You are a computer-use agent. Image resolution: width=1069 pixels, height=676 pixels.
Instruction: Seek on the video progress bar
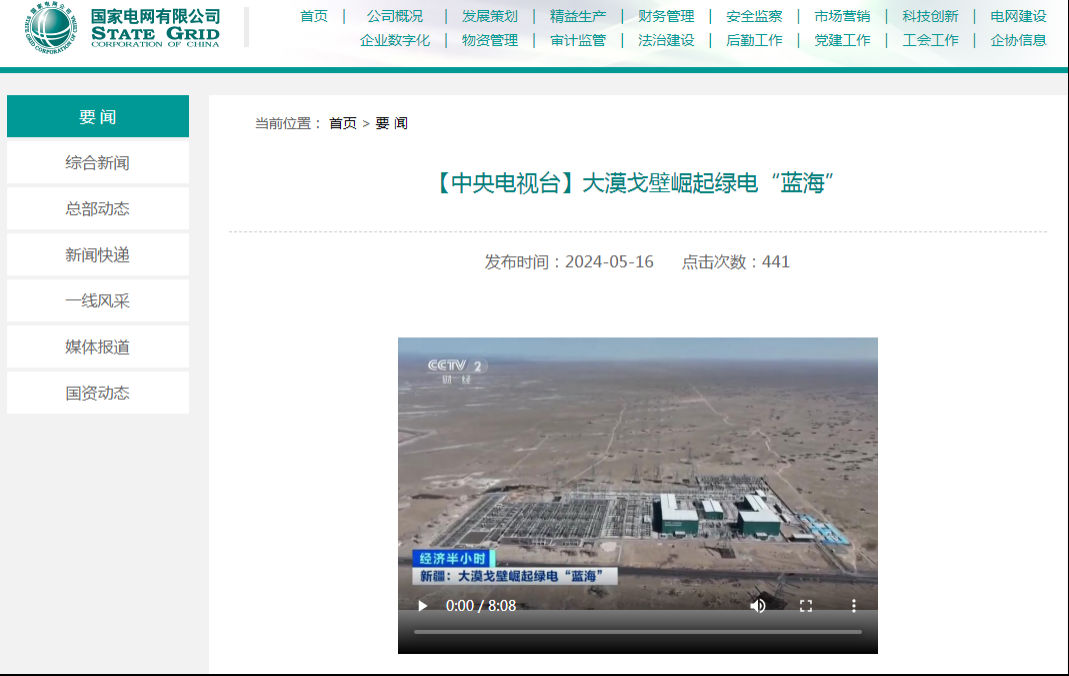point(637,632)
